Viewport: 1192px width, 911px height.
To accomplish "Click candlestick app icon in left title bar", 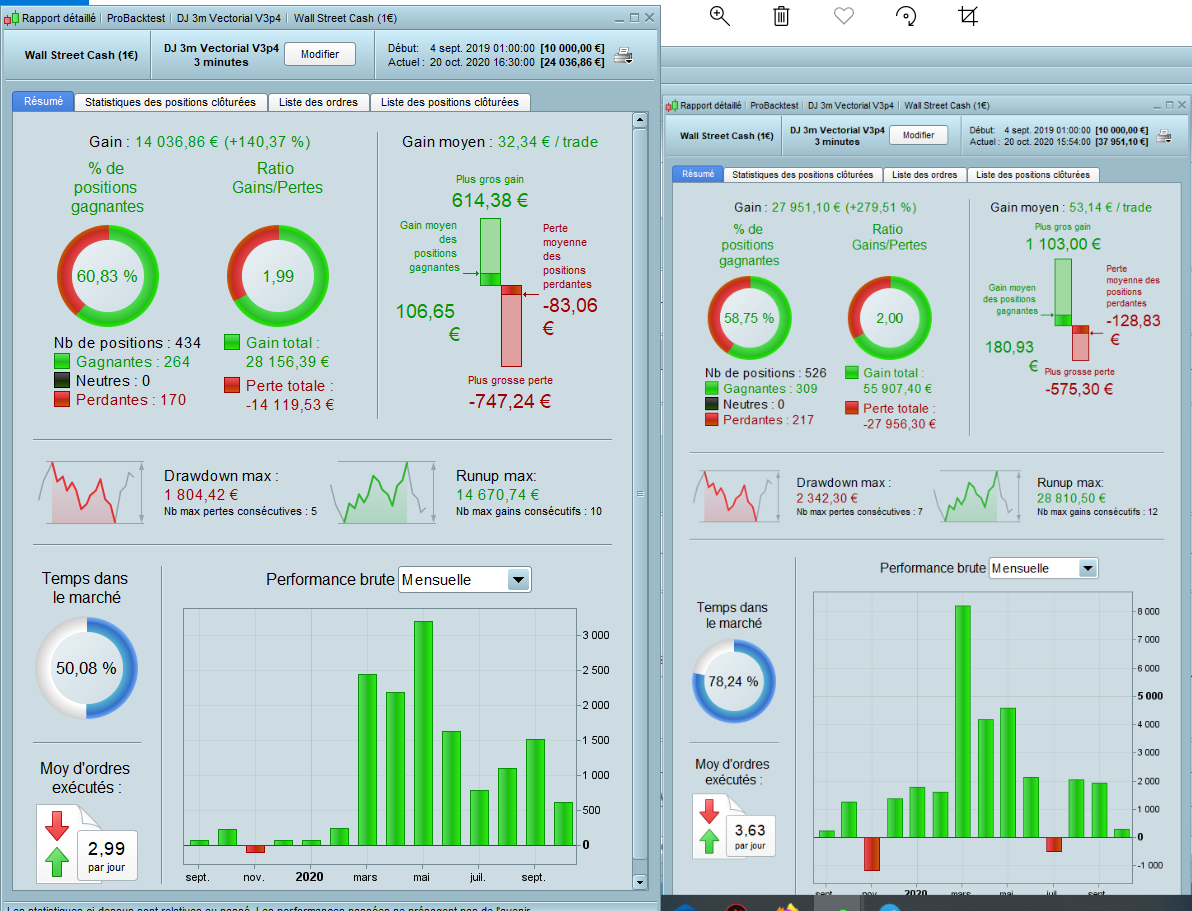I will tap(11, 17).
